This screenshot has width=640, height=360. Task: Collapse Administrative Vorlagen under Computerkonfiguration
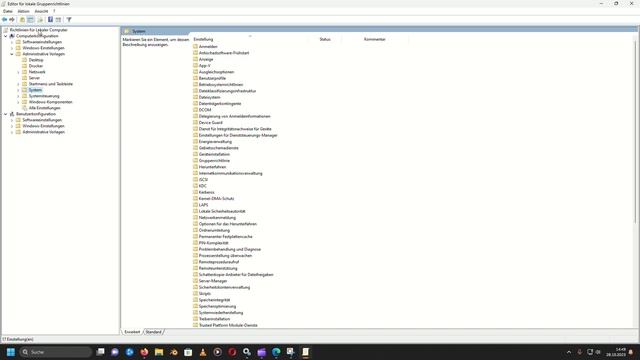(x=12, y=54)
